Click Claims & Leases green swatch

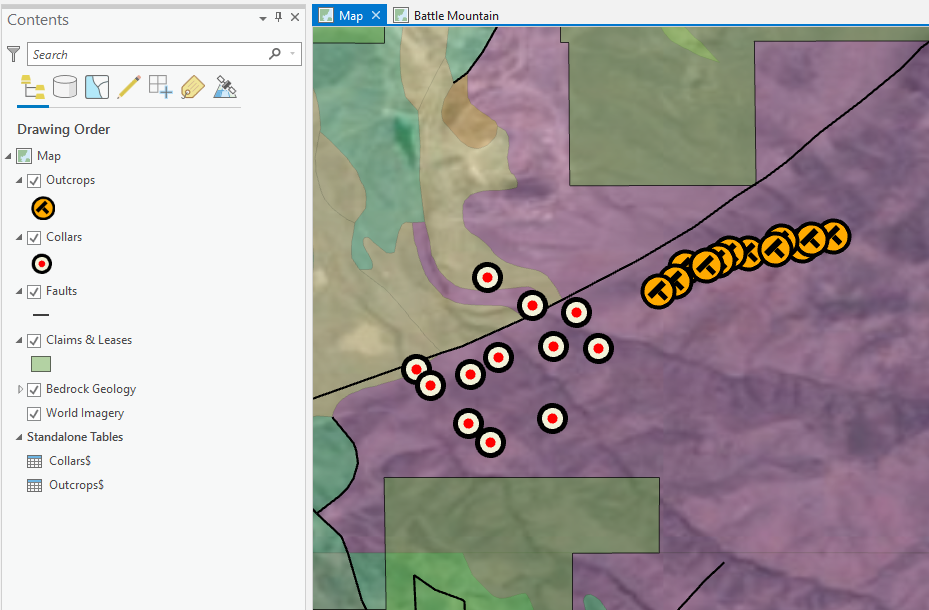click(x=41, y=364)
